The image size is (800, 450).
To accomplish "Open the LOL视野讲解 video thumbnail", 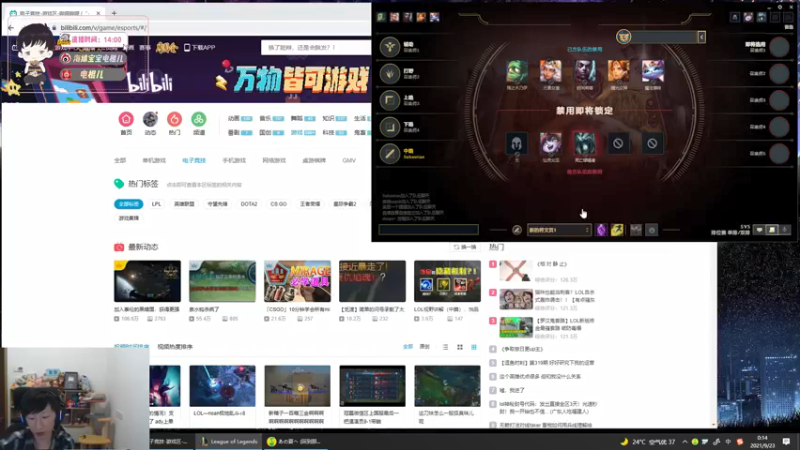I will point(447,281).
